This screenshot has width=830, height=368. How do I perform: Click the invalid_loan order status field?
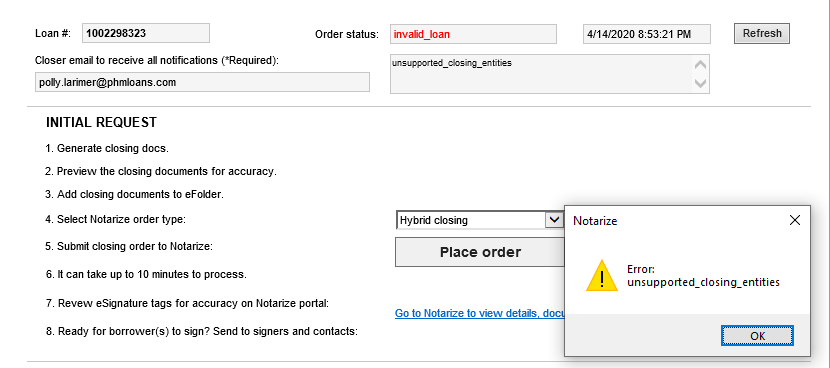[x=473, y=34]
